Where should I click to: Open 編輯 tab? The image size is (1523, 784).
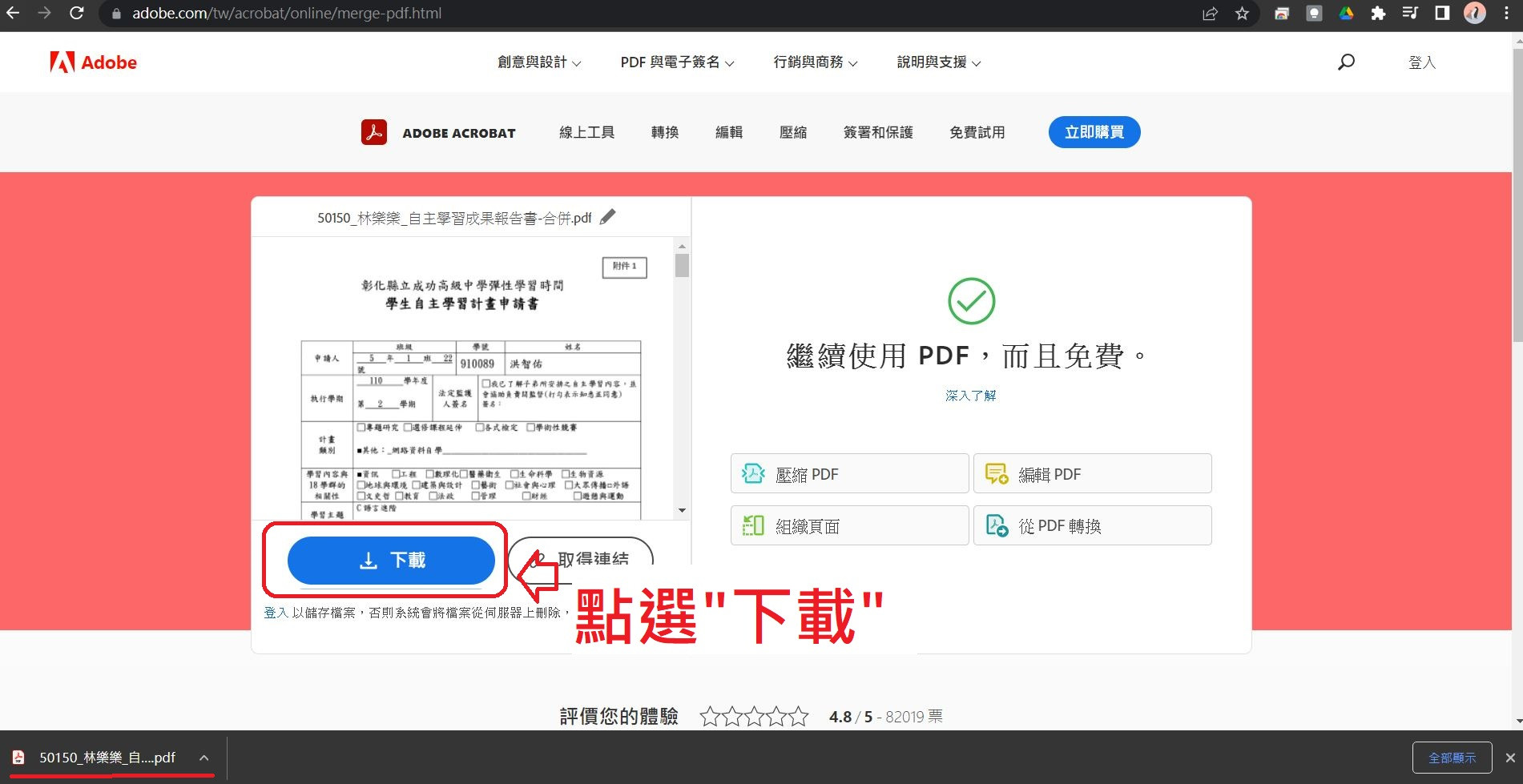(729, 132)
